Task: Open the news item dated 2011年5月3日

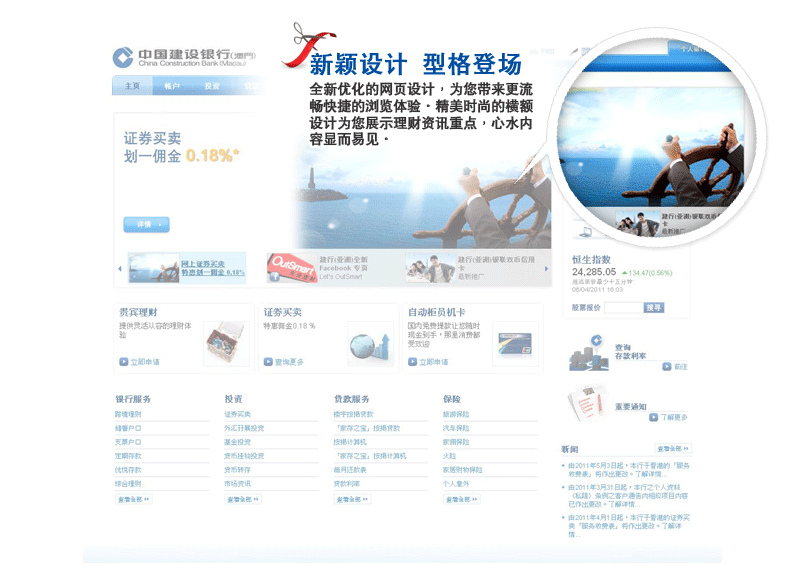Action: [629, 470]
